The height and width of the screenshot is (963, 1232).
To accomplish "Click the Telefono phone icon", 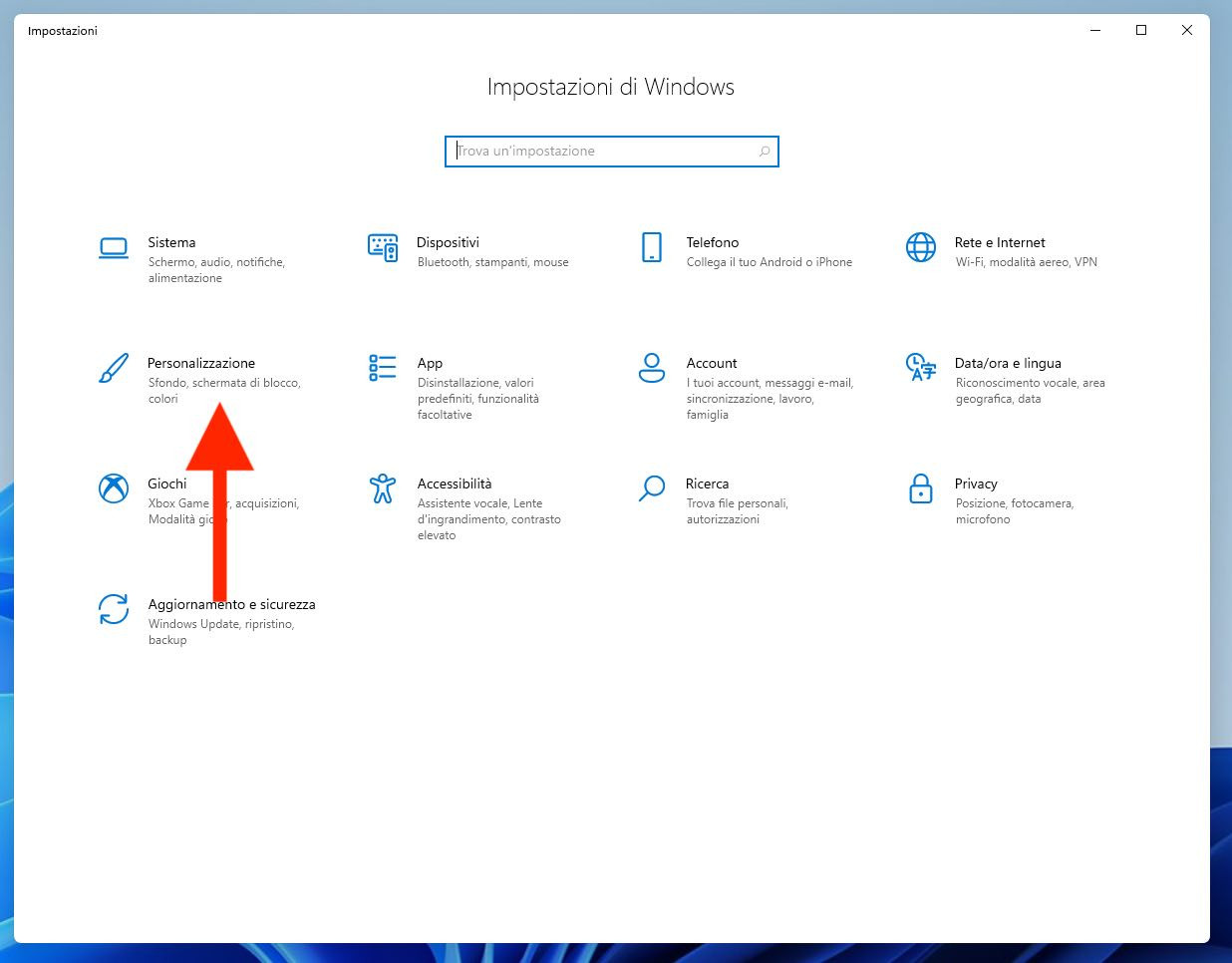I will point(652,247).
